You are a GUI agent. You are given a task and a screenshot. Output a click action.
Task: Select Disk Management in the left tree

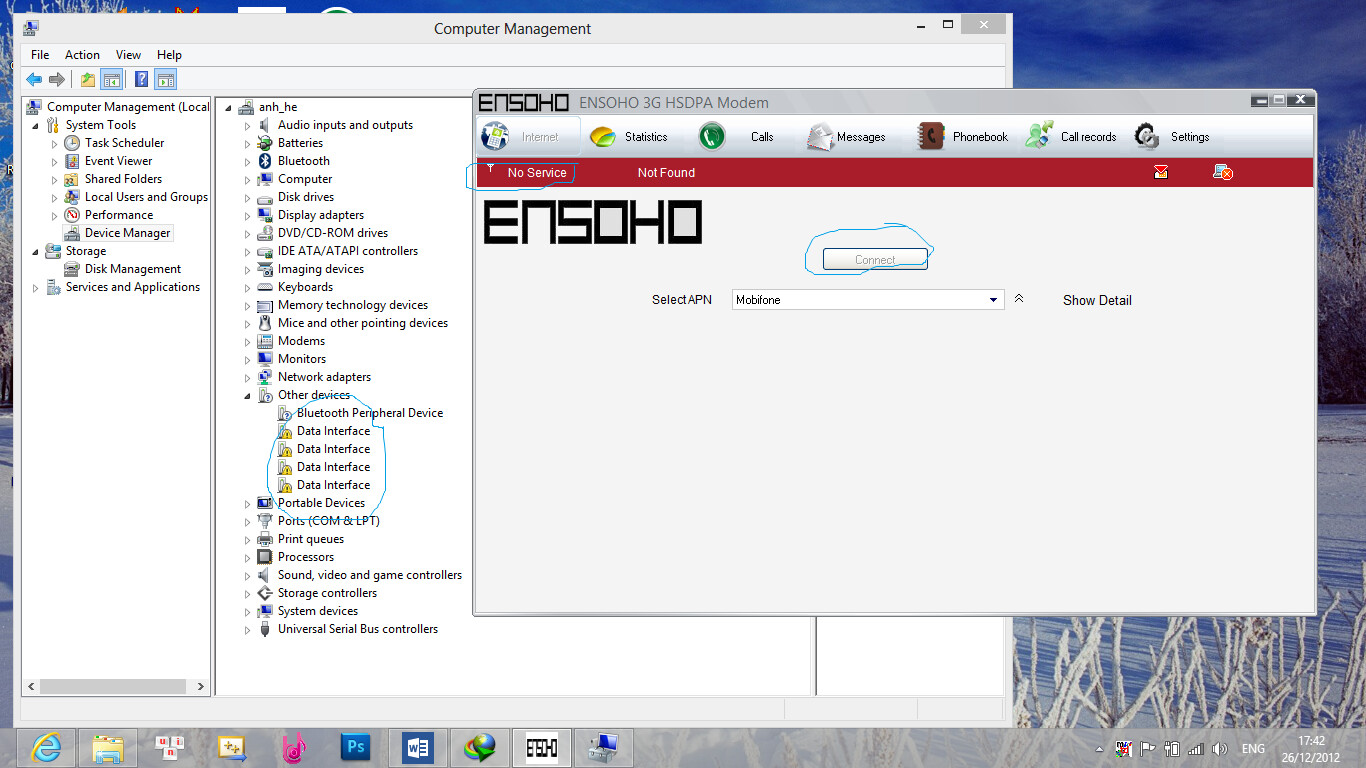[x=132, y=269]
